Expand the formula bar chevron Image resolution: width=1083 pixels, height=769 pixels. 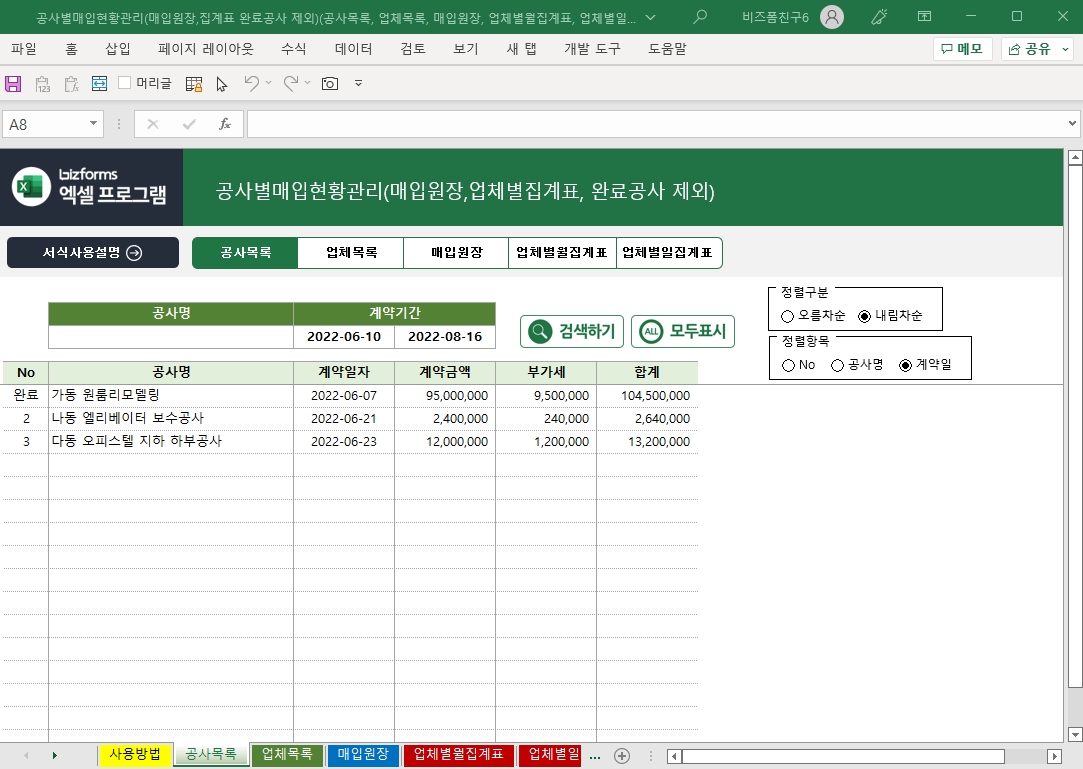coord(1072,124)
